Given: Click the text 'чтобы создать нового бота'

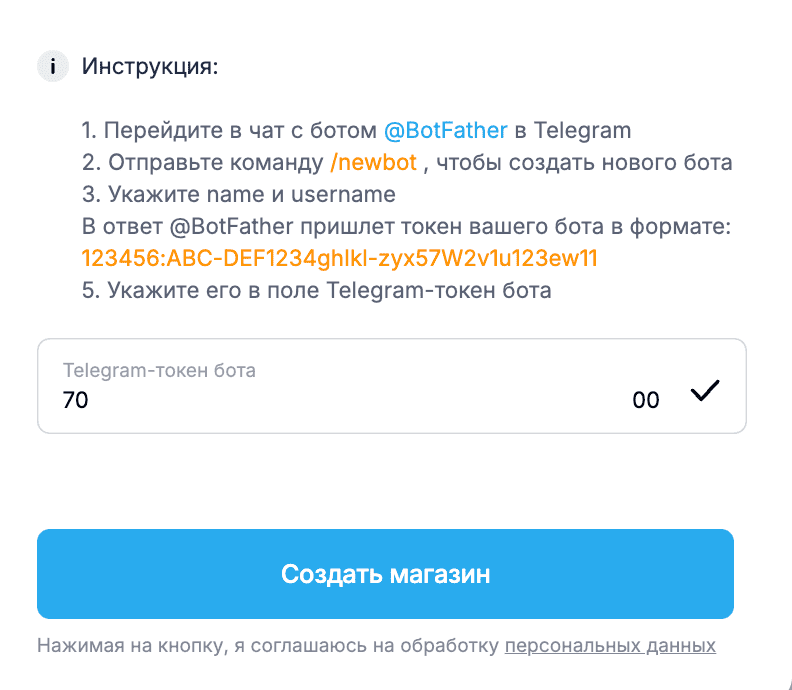Looking at the screenshot, I should pyautogui.click(x=584, y=163).
